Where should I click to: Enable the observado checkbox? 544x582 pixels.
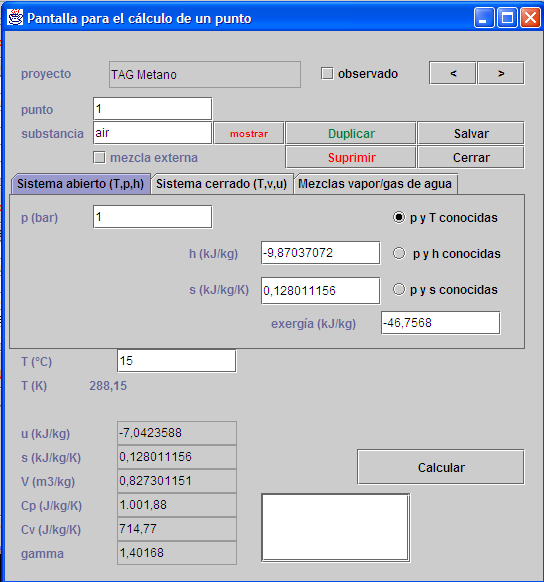tap(327, 73)
